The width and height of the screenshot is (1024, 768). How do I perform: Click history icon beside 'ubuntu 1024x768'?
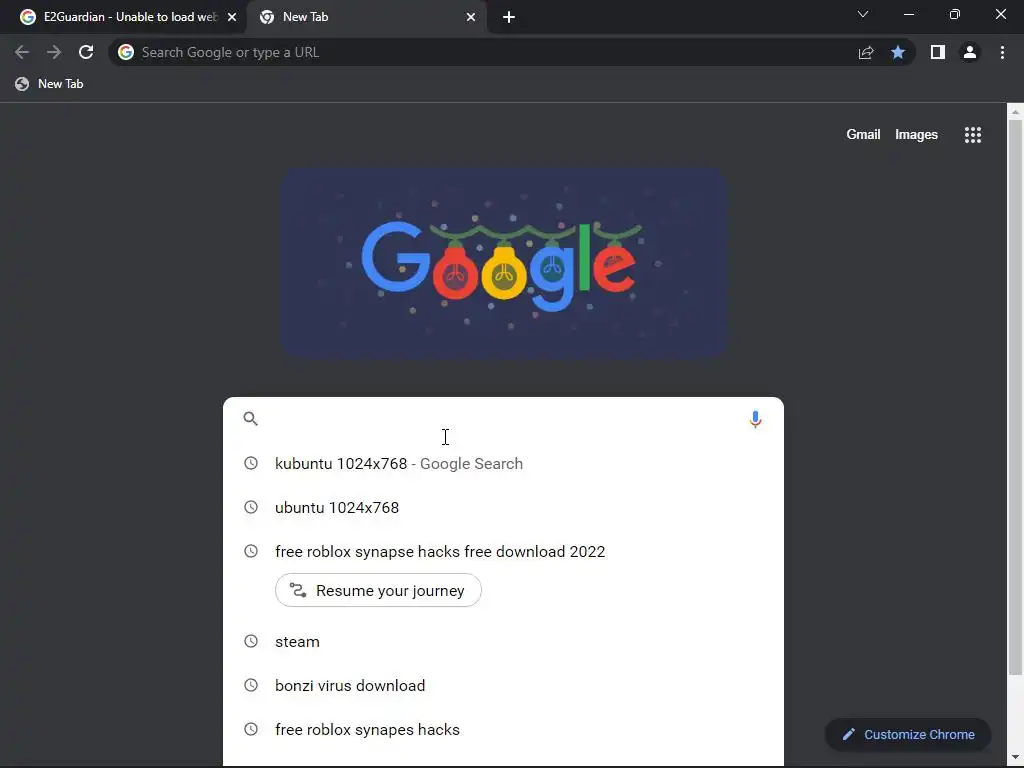[251, 507]
